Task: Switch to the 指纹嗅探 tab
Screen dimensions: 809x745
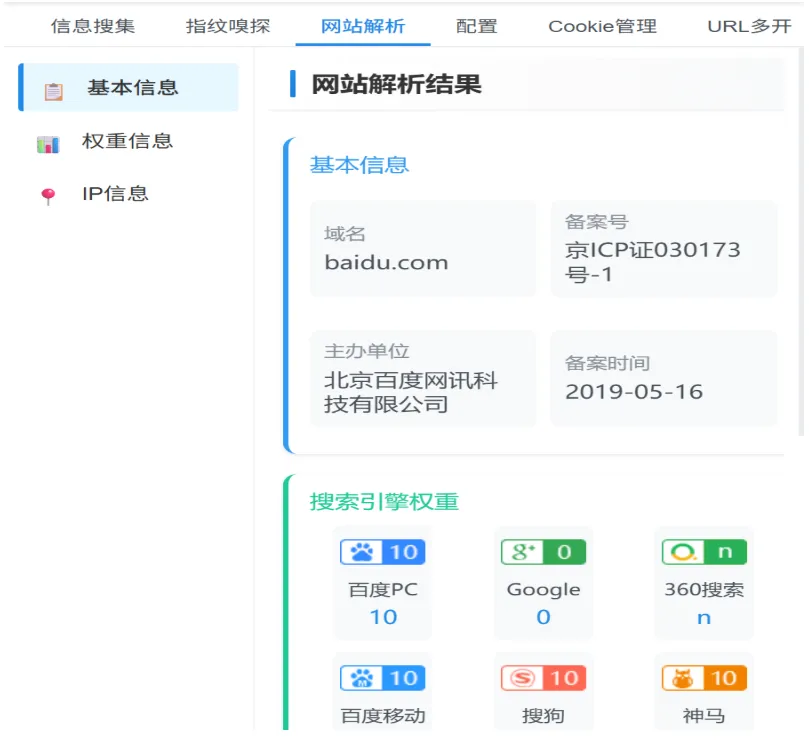Action: pyautogui.click(x=228, y=26)
